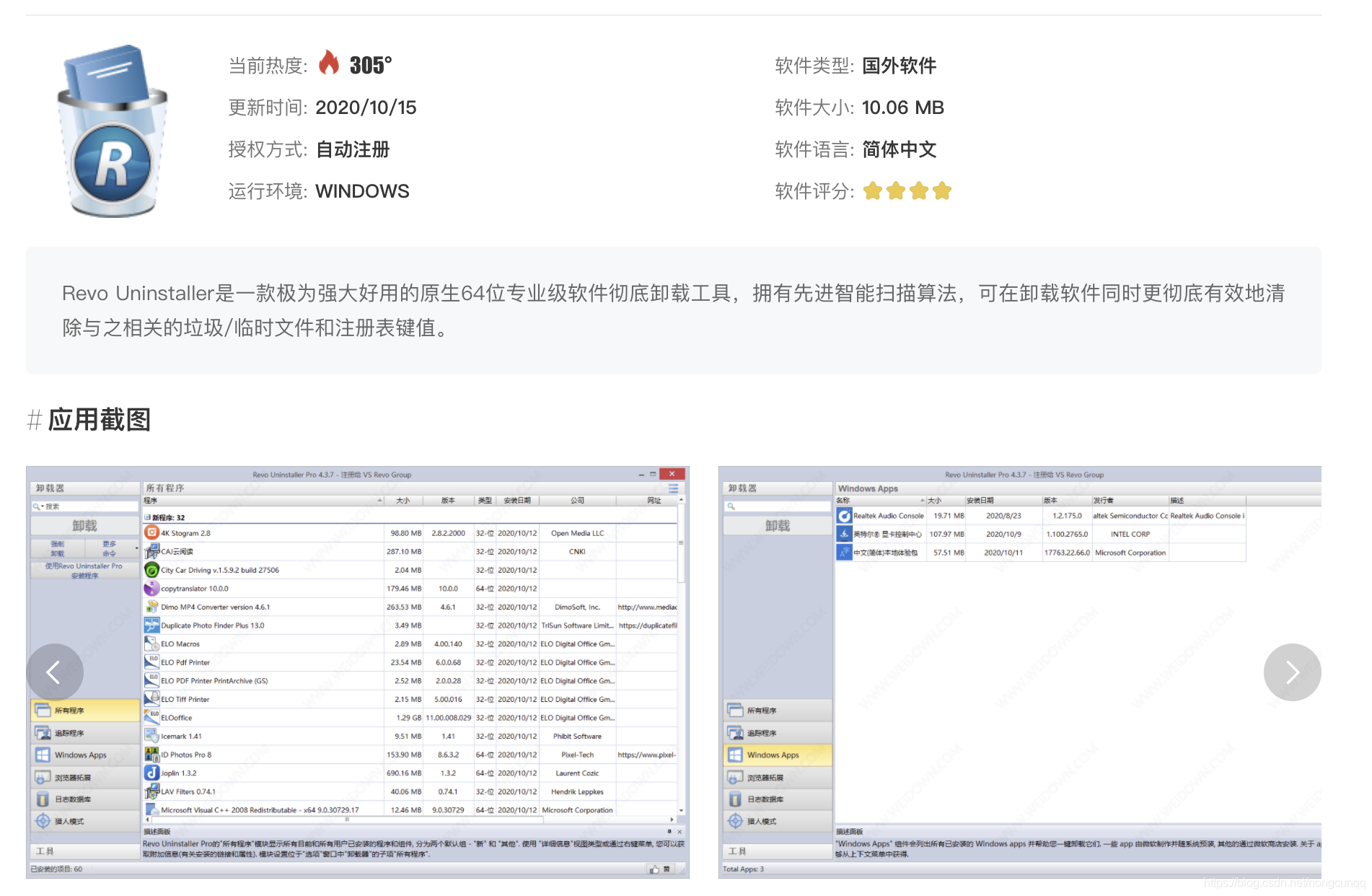Click the Realtek Audio Console icon in the right screenshot

[x=844, y=516]
